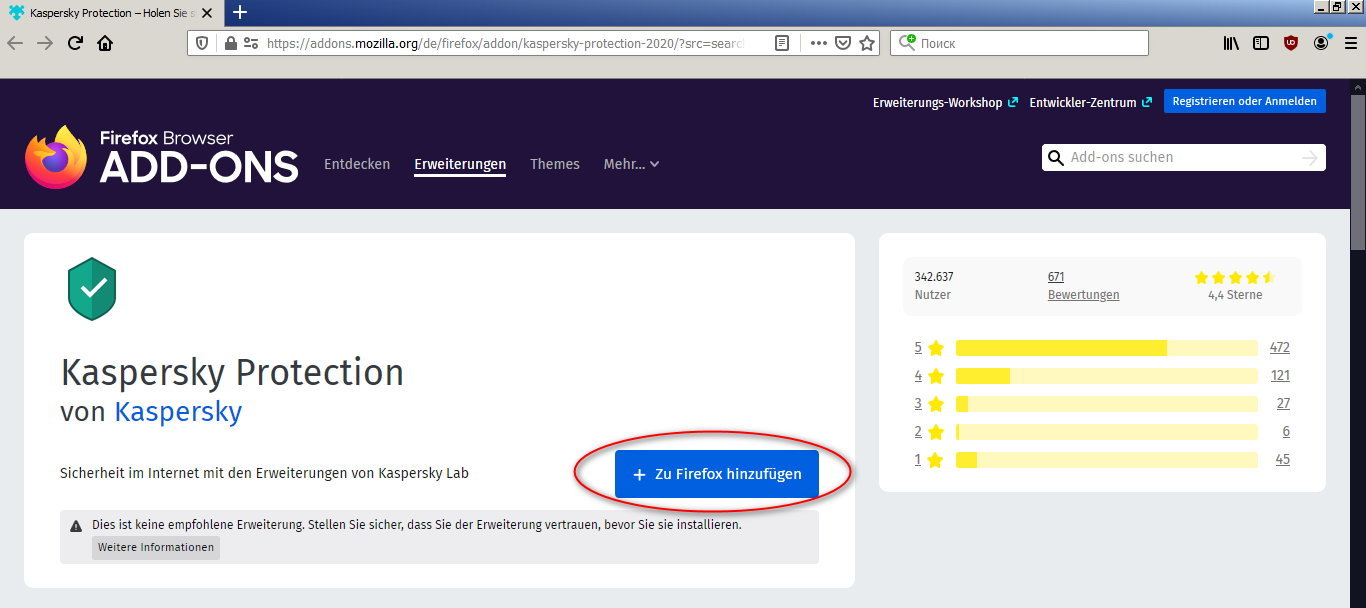This screenshot has width=1366, height=608.
Task: Click the 5-star rating bar
Action: pos(1107,348)
